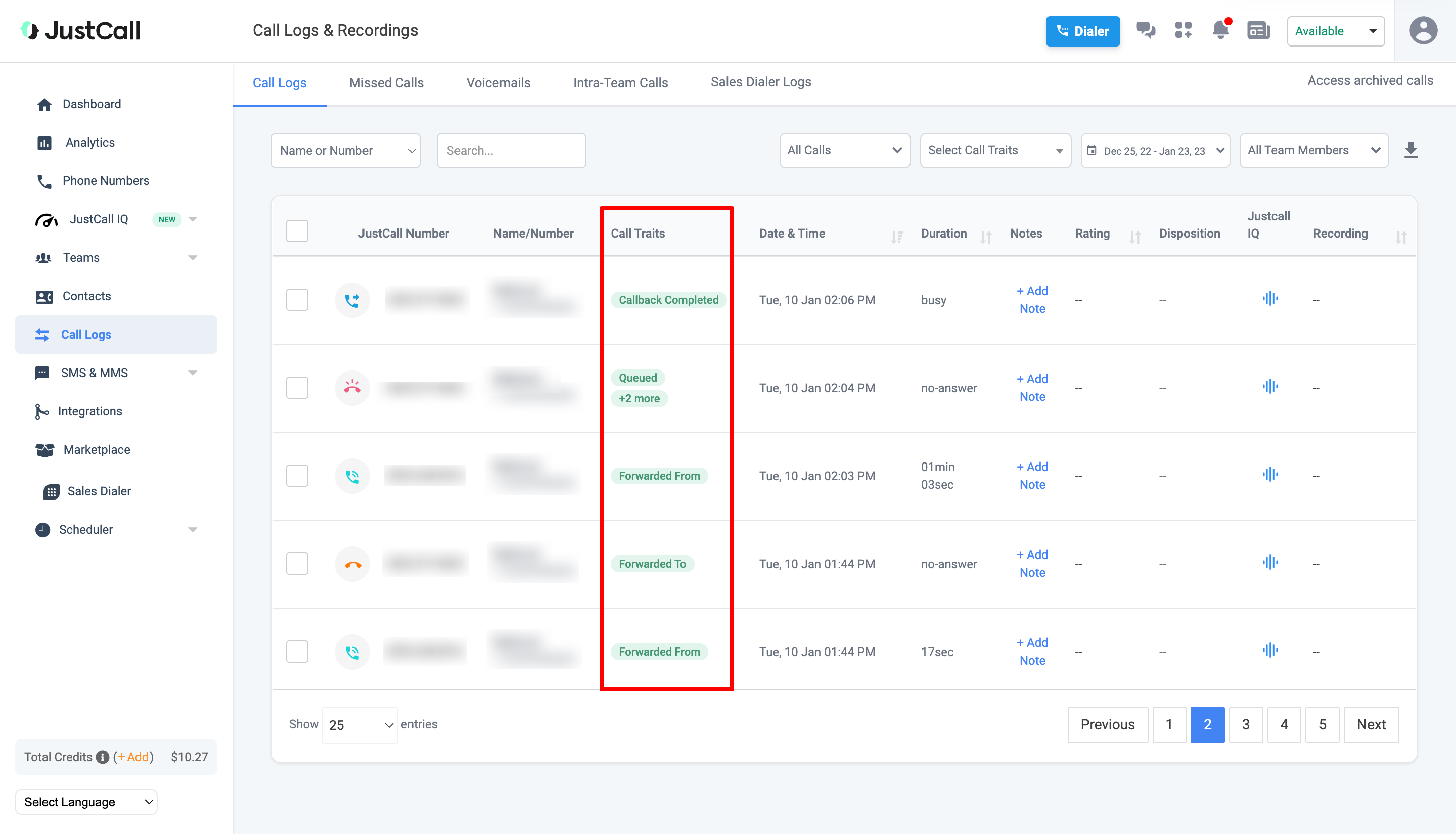1456x834 pixels.
Task: Switch to the Missed Calls tab
Action: point(386,82)
